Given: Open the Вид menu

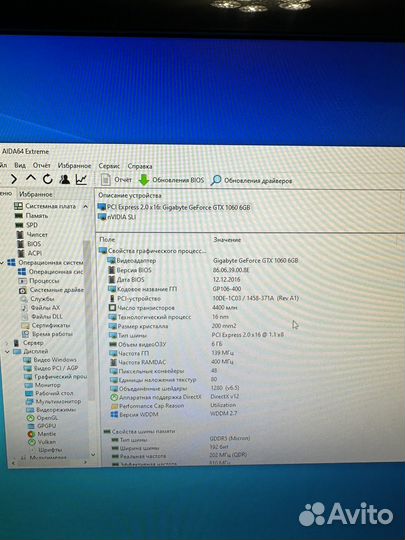Looking at the screenshot, I should click(x=20, y=165).
